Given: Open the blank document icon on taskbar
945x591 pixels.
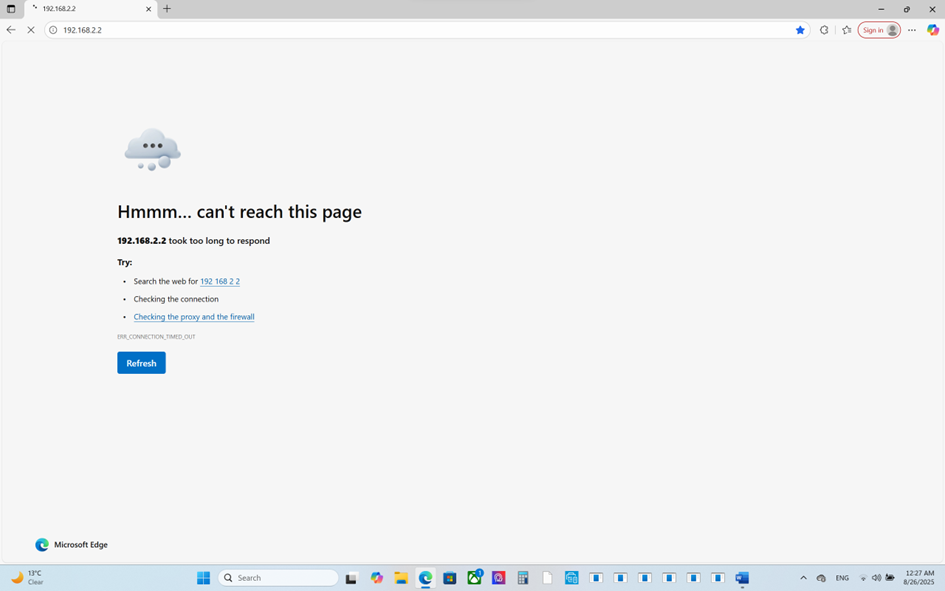Looking at the screenshot, I should [547, 578].
